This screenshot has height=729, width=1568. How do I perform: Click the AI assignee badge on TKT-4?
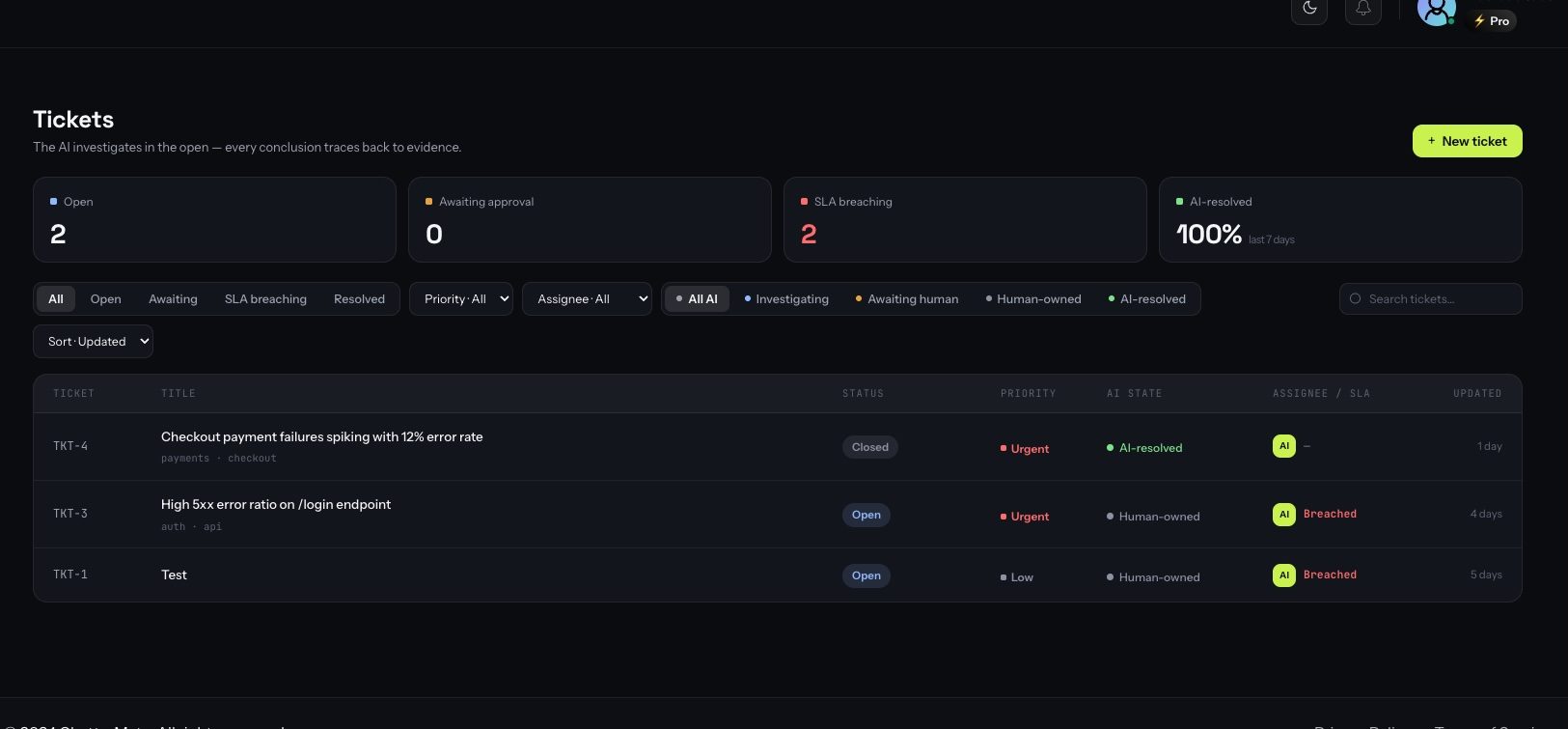pos(1284,446)
